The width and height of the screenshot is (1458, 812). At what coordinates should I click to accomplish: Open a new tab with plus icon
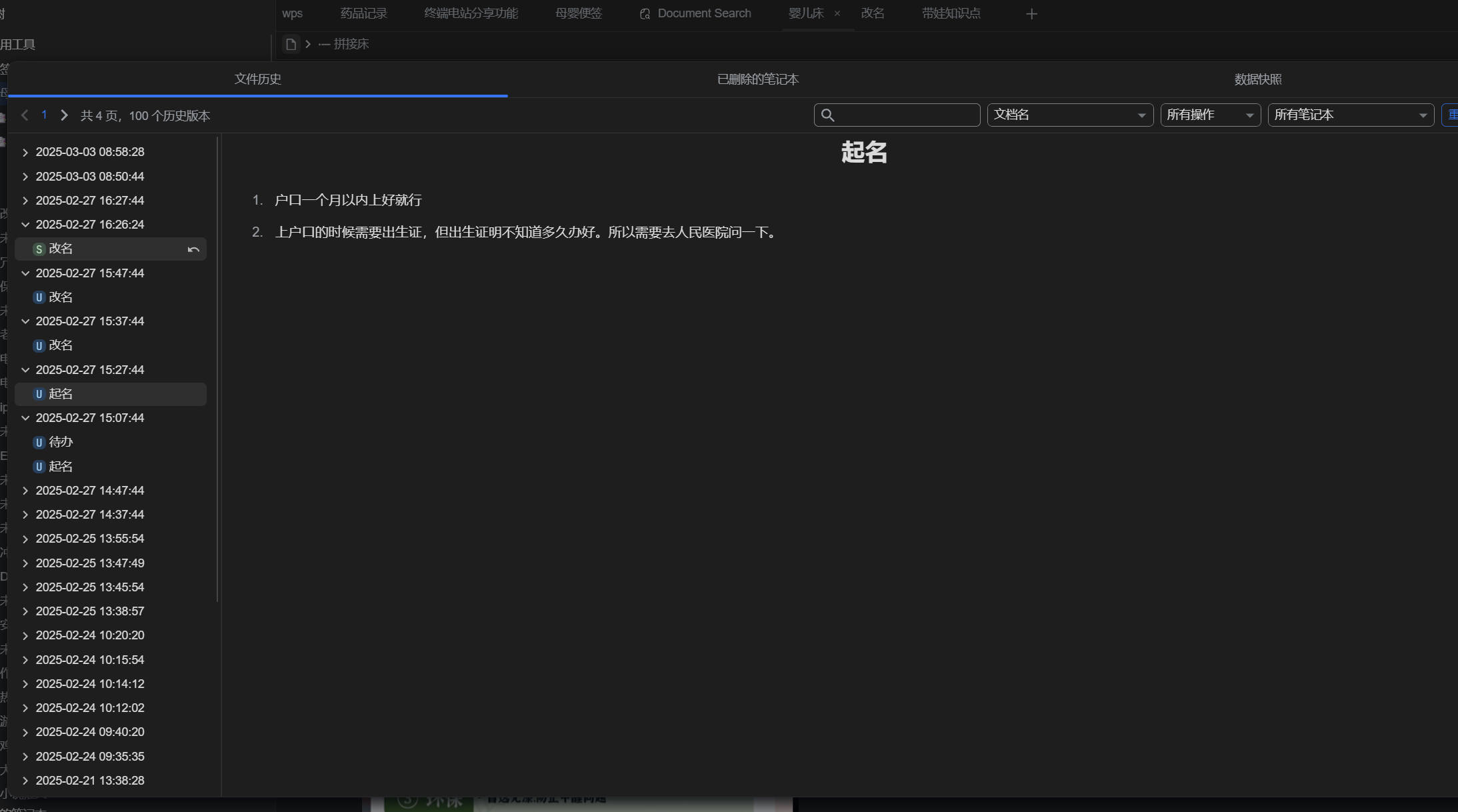tap(1031, 14)
